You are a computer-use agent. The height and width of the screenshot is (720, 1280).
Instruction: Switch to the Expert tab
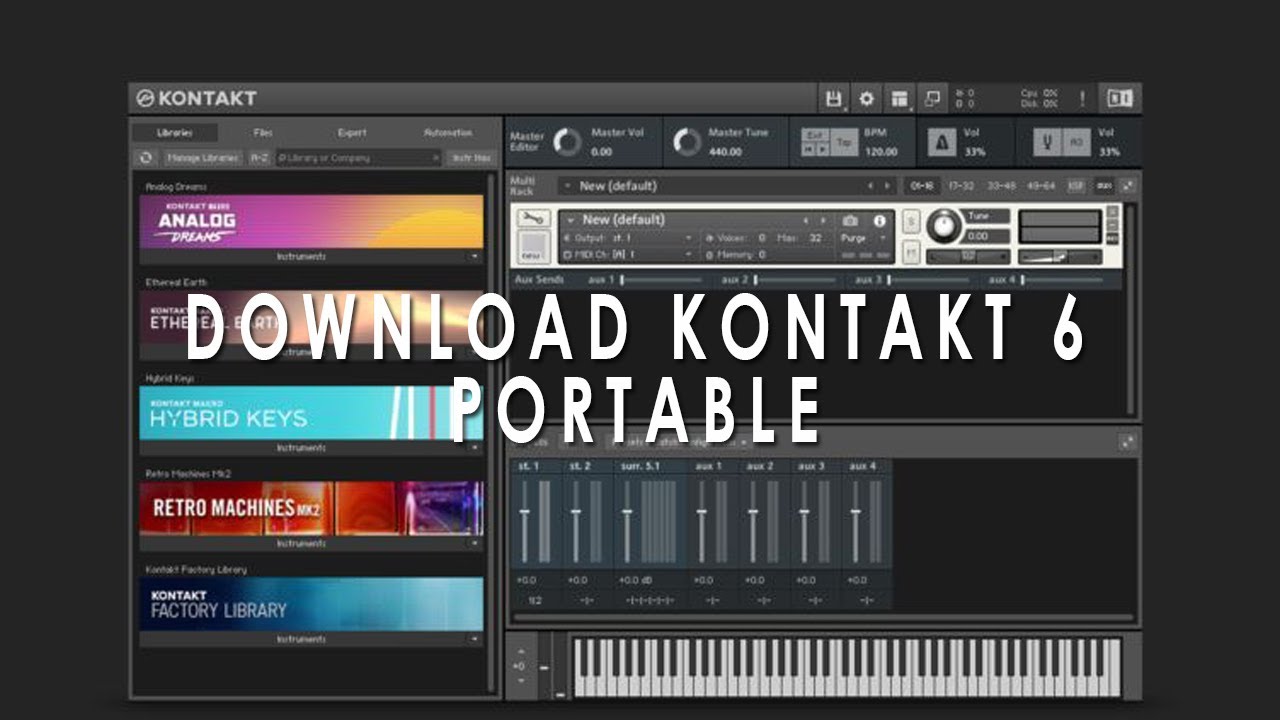351,132
